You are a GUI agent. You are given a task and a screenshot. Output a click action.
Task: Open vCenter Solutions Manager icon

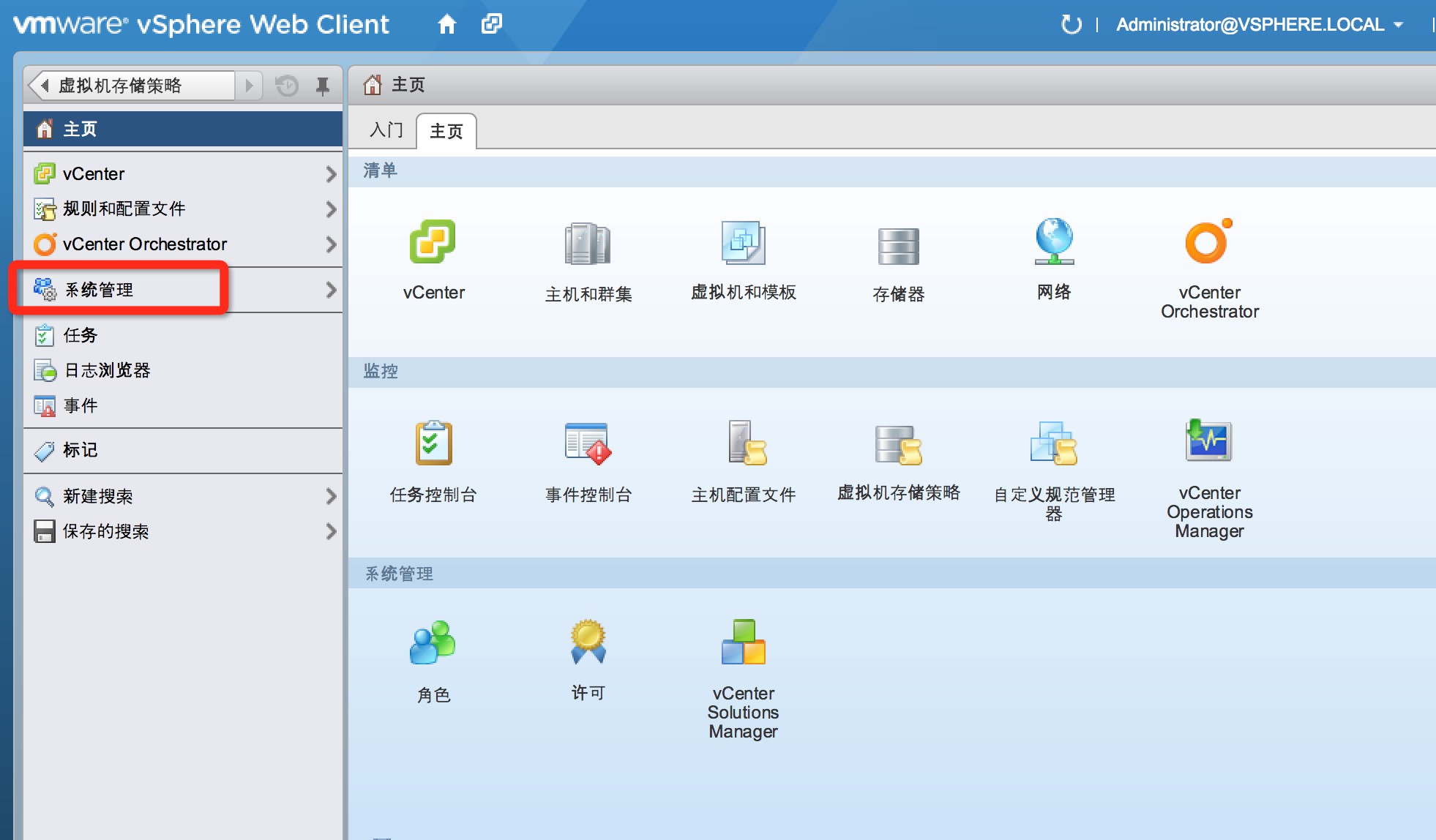(x=743, y=642)
